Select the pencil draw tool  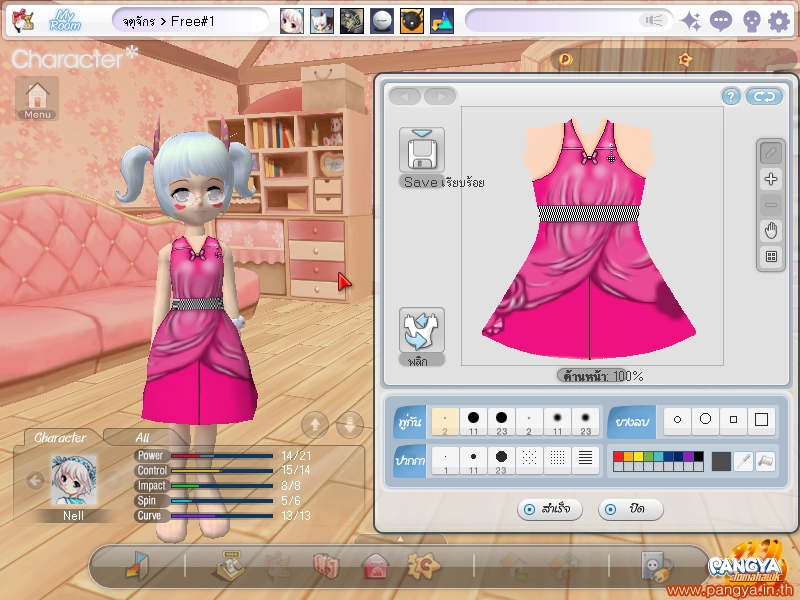[x=771, y=153]
